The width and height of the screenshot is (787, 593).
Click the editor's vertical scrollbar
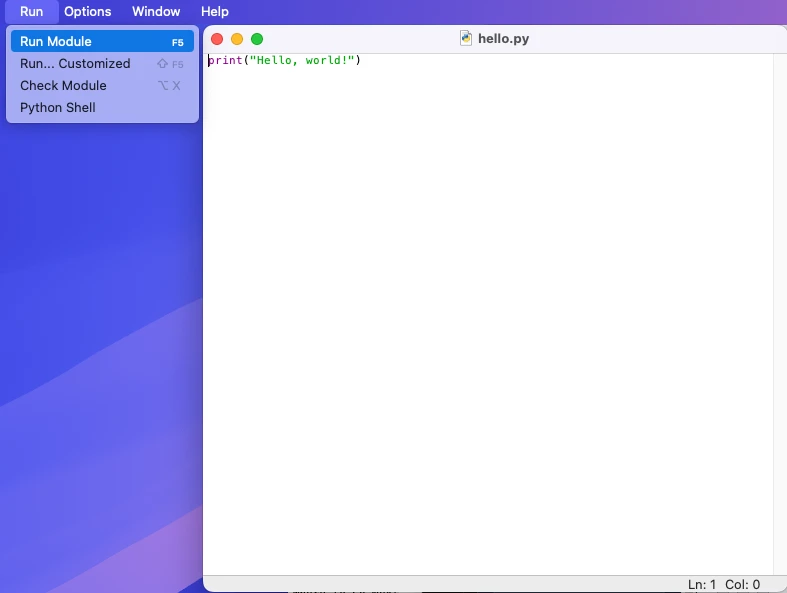tap(780, 314)
